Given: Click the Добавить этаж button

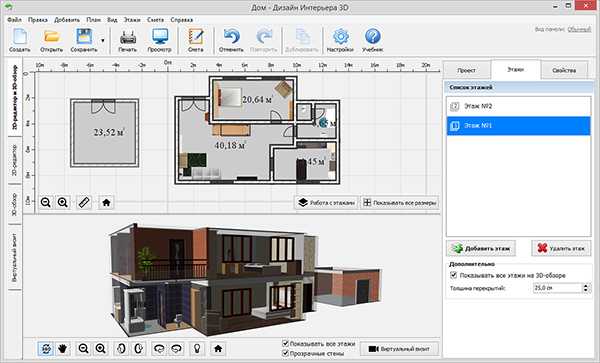Looking at the screenshot, I should (481, 248).
